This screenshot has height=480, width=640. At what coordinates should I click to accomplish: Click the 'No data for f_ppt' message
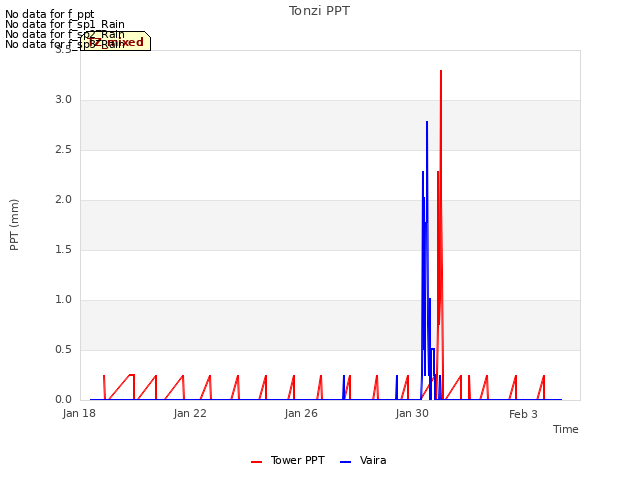[50, 14]
